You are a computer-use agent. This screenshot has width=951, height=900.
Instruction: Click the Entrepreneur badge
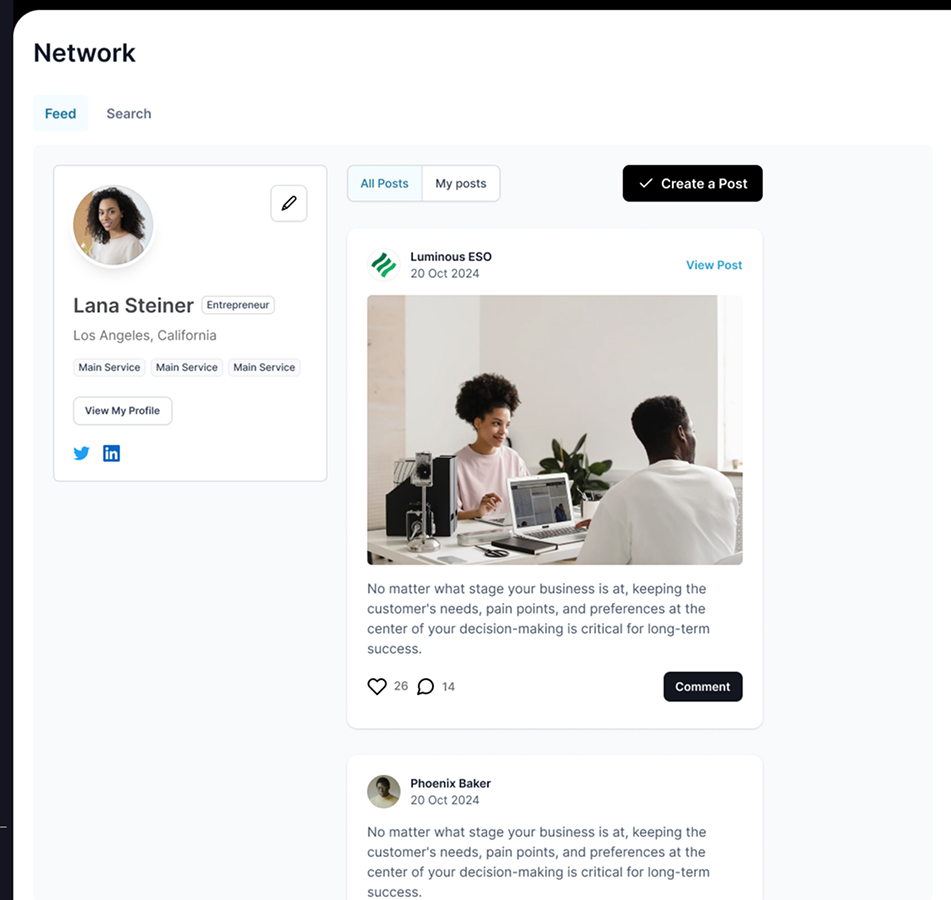coord(238,305)
